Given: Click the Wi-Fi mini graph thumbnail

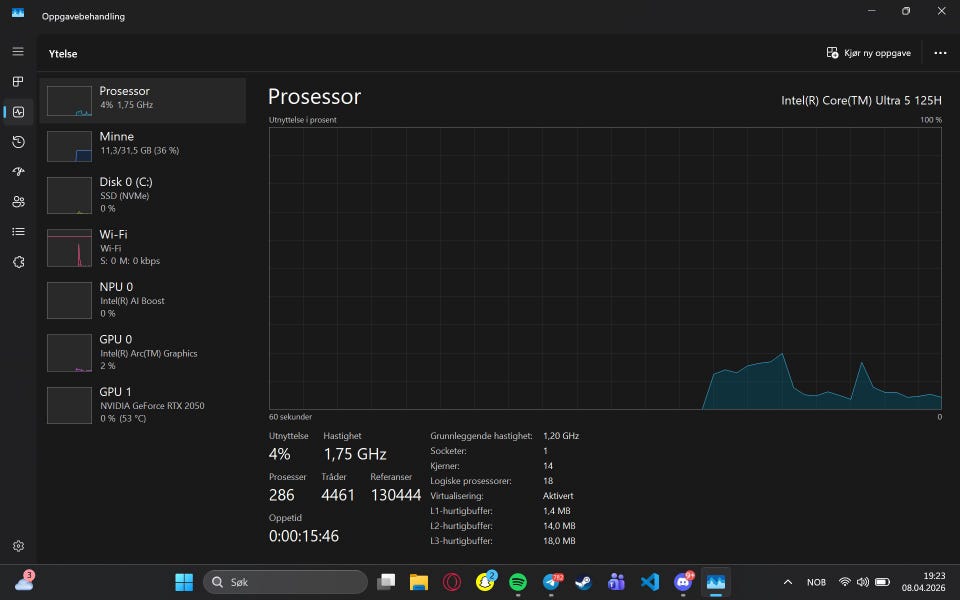Looking at the screenshot, I should (69, 248).
